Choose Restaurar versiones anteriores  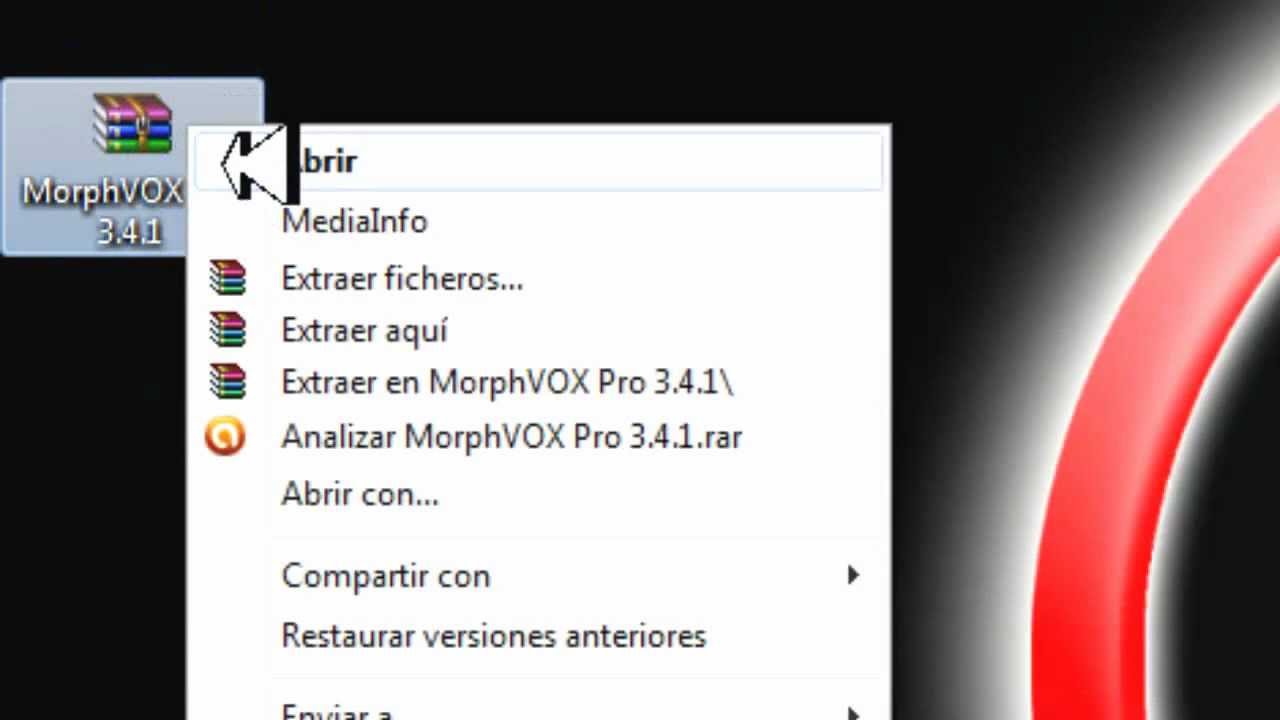pos(494,636)
